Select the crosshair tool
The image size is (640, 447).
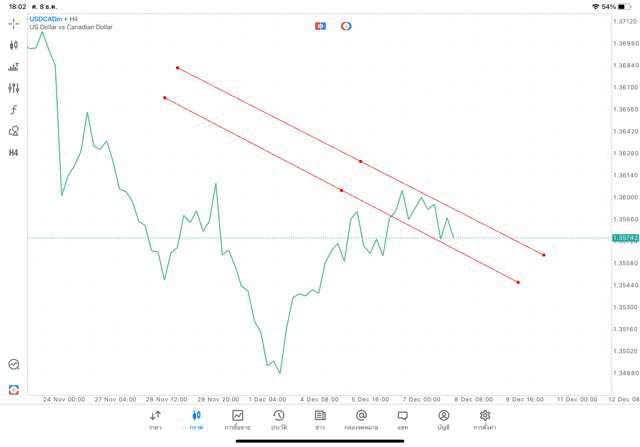(14, 23)
